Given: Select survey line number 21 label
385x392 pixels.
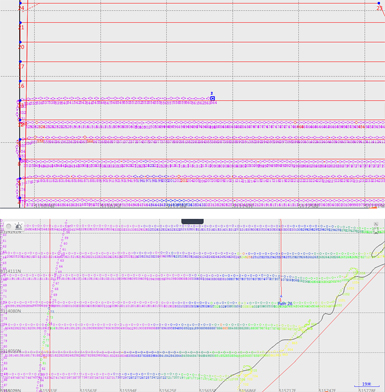Looking at the screenshot, I should [21, 28].
